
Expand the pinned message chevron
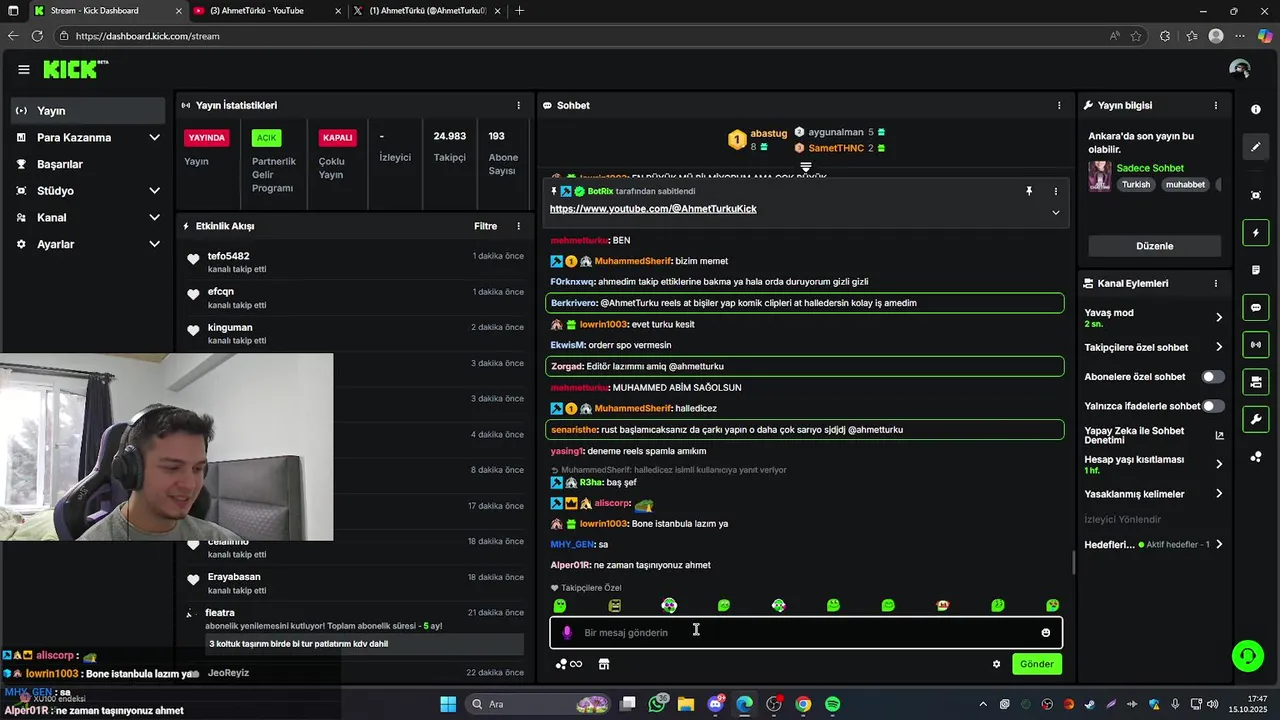[x=1055, y=212]
